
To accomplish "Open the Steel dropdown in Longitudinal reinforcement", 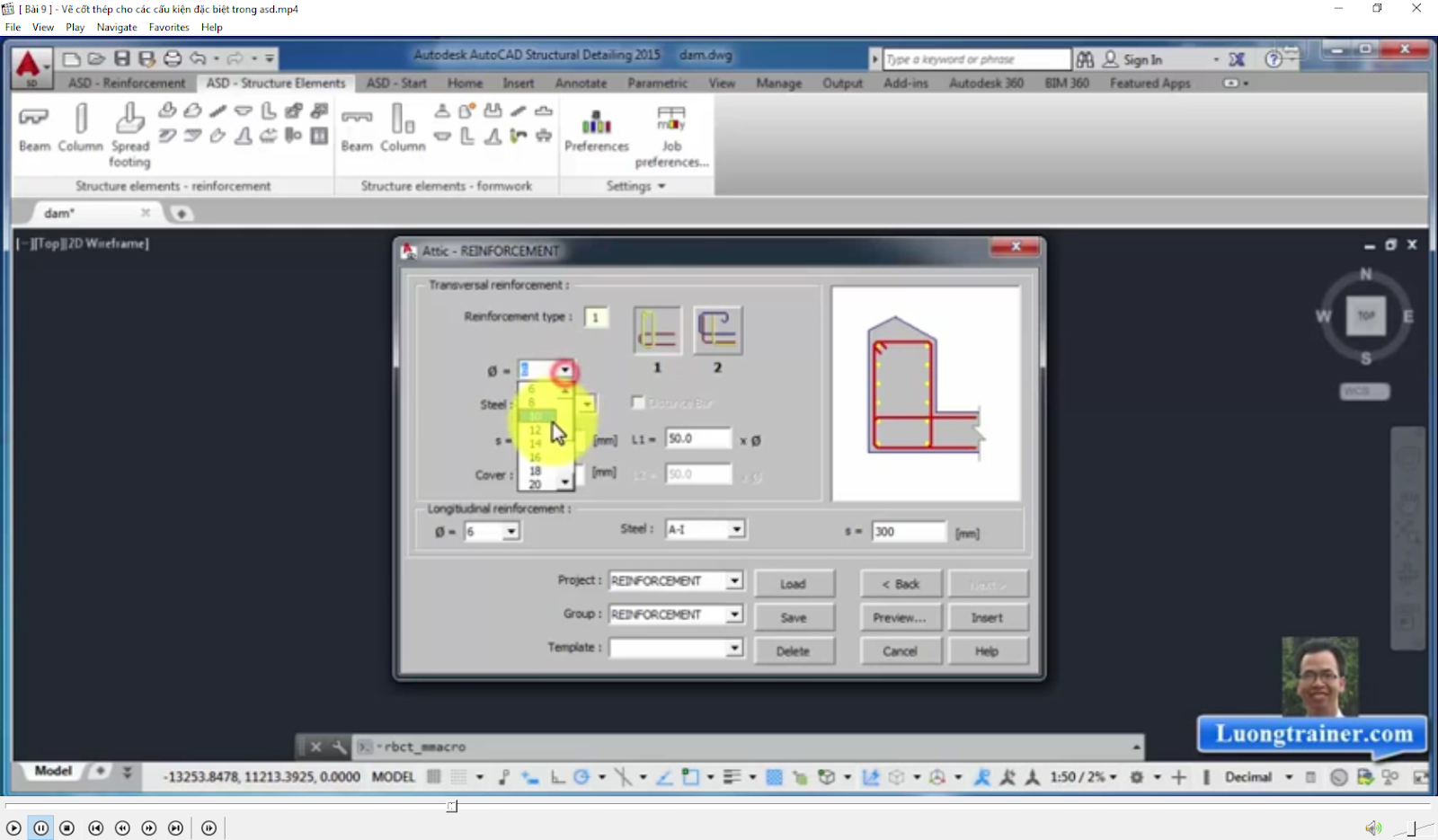I will 736,528.
